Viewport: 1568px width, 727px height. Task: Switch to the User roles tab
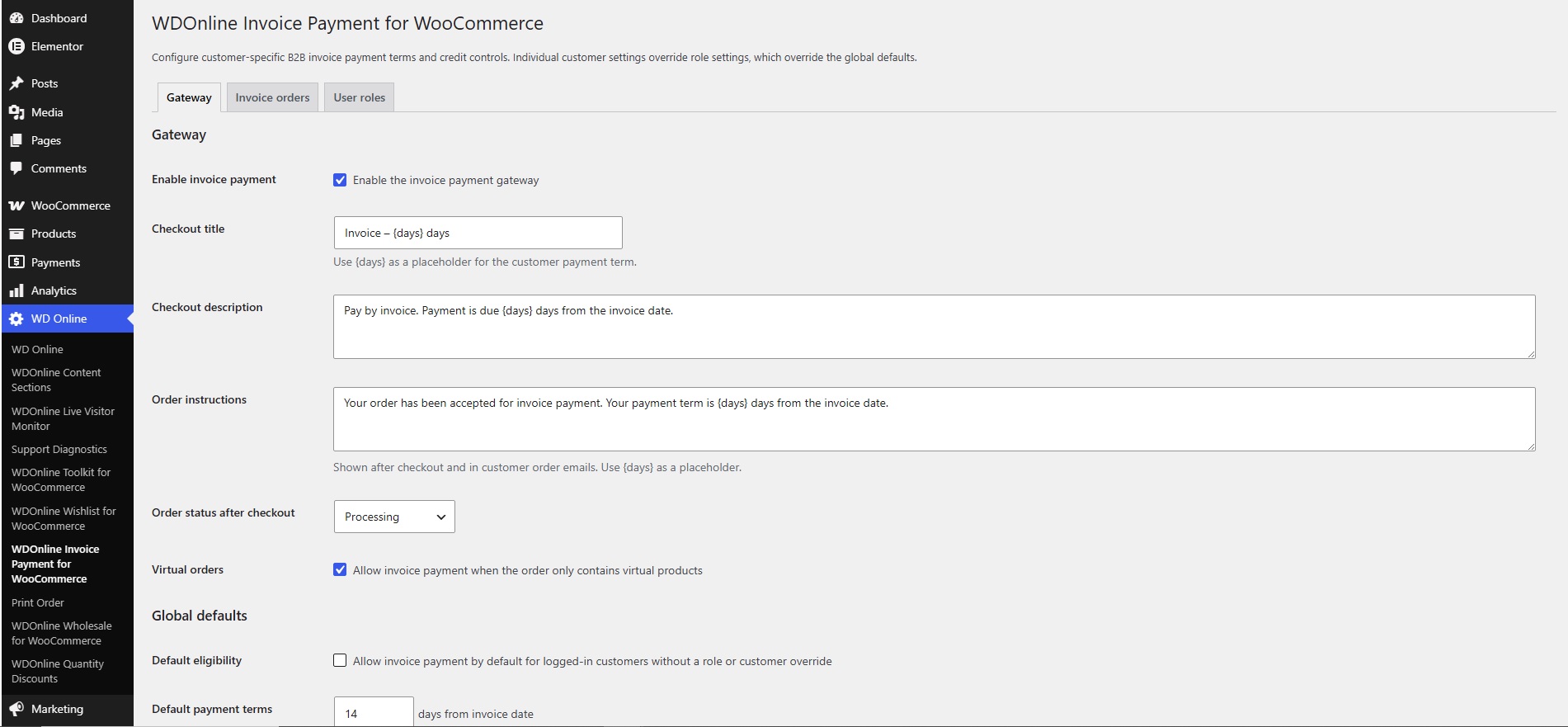[x=359, y=97]
